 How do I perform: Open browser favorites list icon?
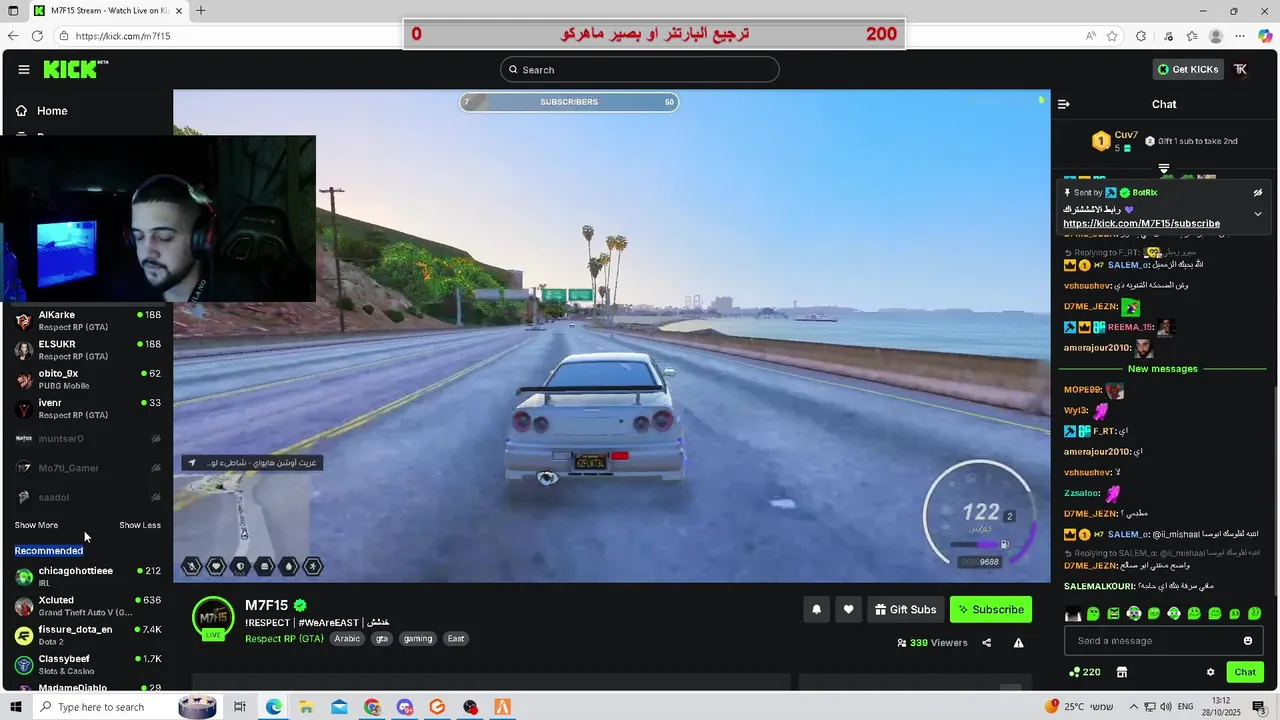[1192, 36]
